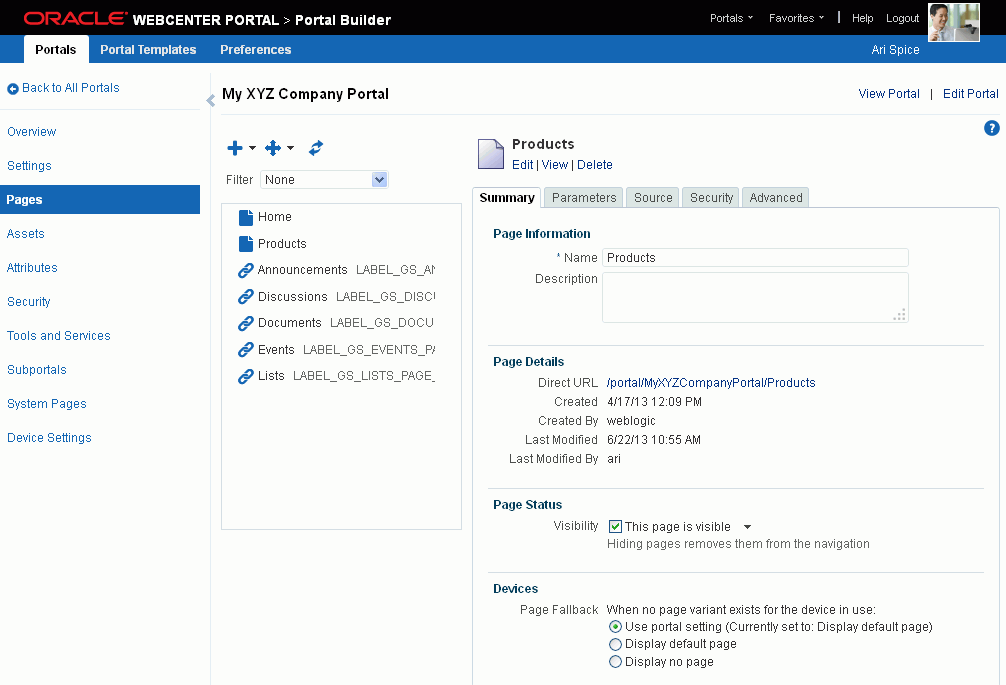Click the Discussions link icon

(x=246, y=297)
